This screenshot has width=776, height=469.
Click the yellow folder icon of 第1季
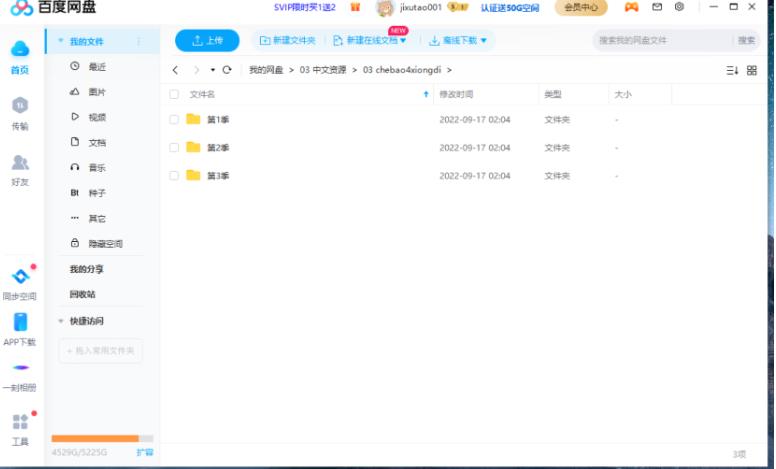(x=193, y=119)
